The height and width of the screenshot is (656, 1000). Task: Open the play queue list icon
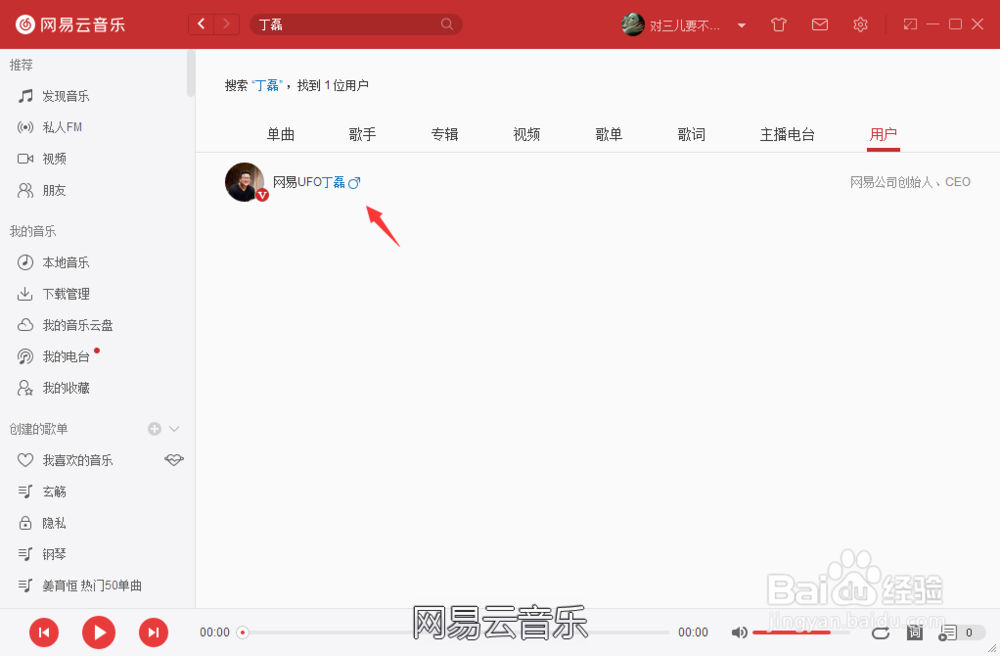(x=948, y=632)
